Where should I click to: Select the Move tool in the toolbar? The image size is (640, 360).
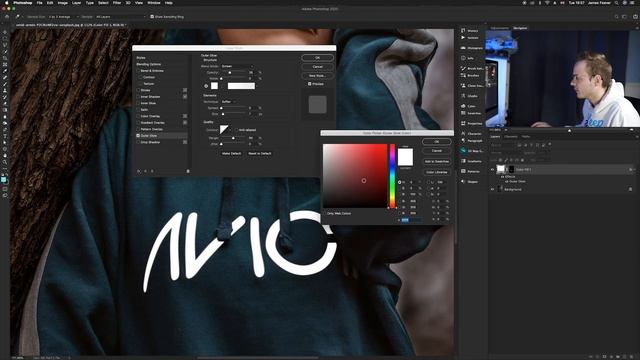[5, 32]
